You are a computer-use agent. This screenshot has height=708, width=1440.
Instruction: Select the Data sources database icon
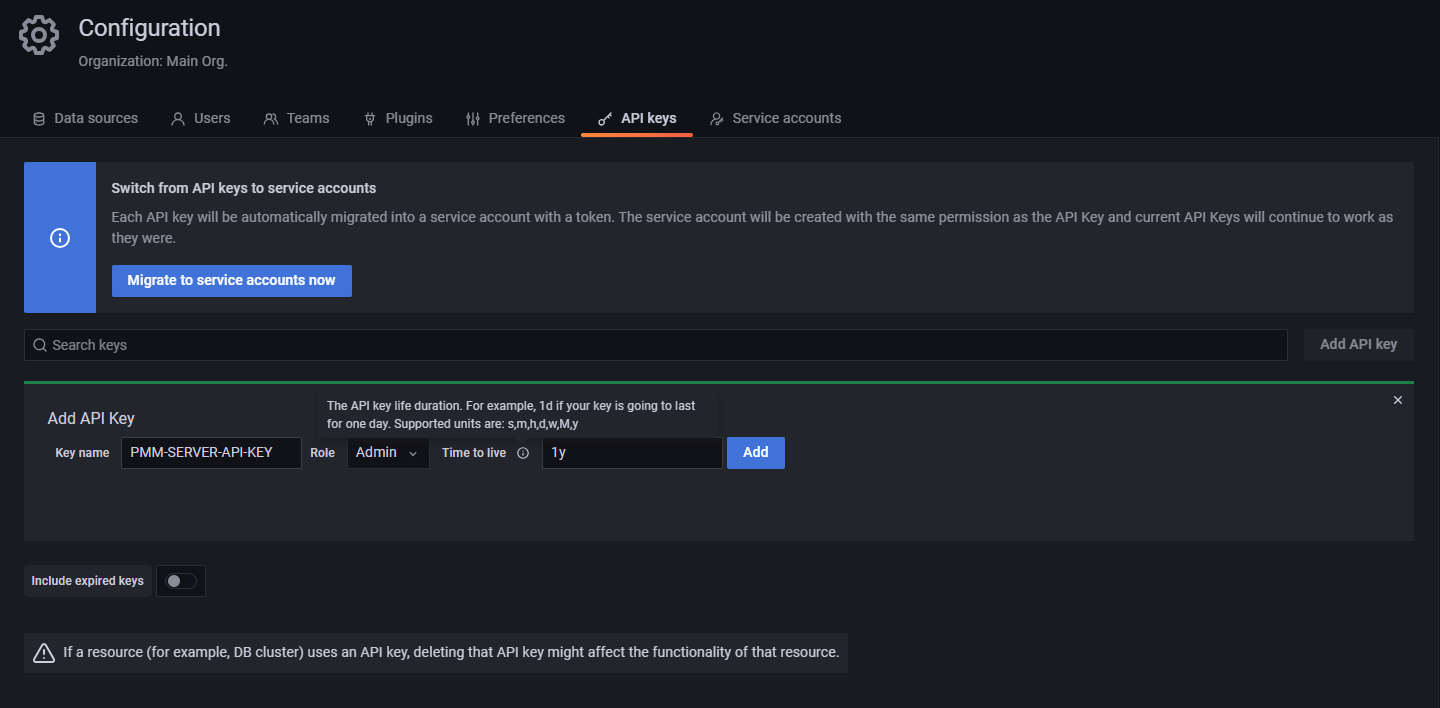click(38, 118)
